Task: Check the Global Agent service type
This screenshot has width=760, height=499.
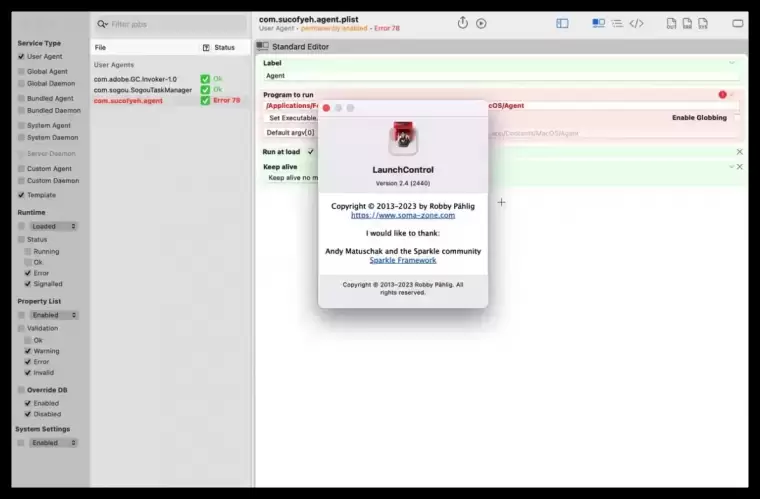Action: [21, 71]
